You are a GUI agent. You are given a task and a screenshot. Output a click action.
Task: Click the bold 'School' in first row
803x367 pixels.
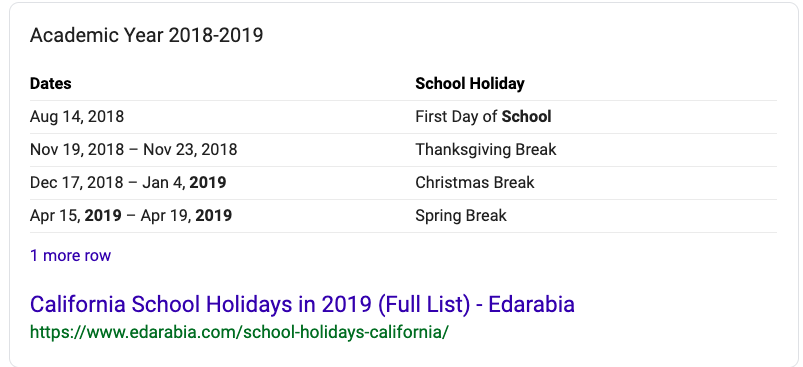coord(526,117)
